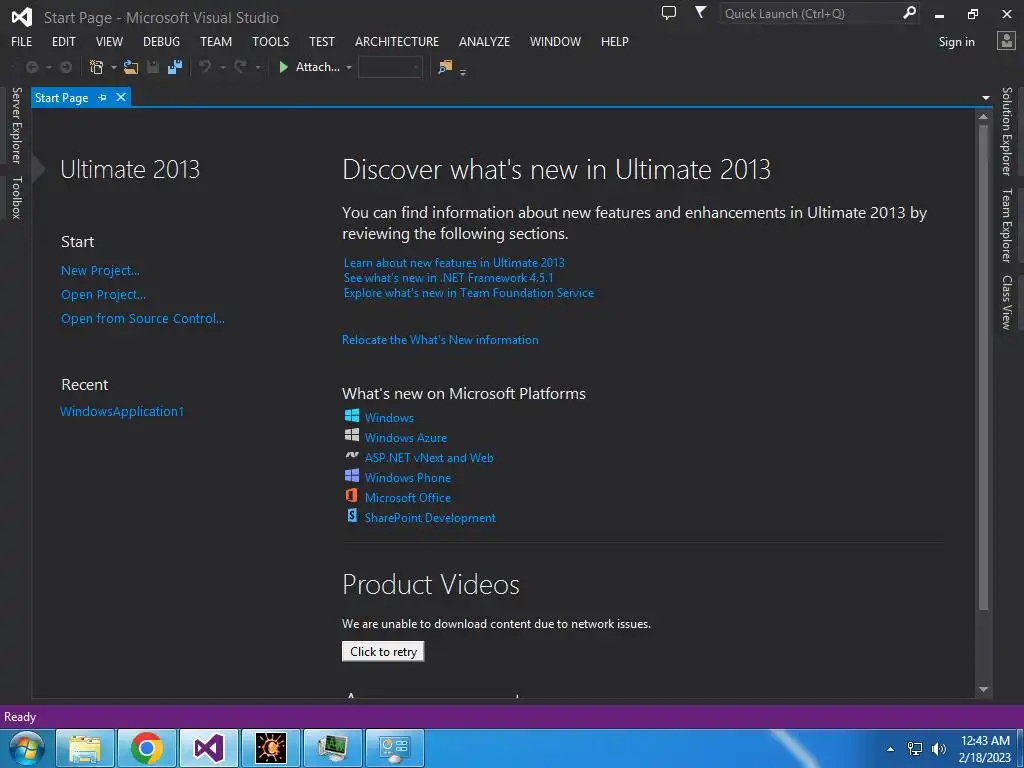Image resolution: width=1024 pixels, height=768 pixels.
Task: Click the Windows logo beside Windows link
Action: point(352,415)
